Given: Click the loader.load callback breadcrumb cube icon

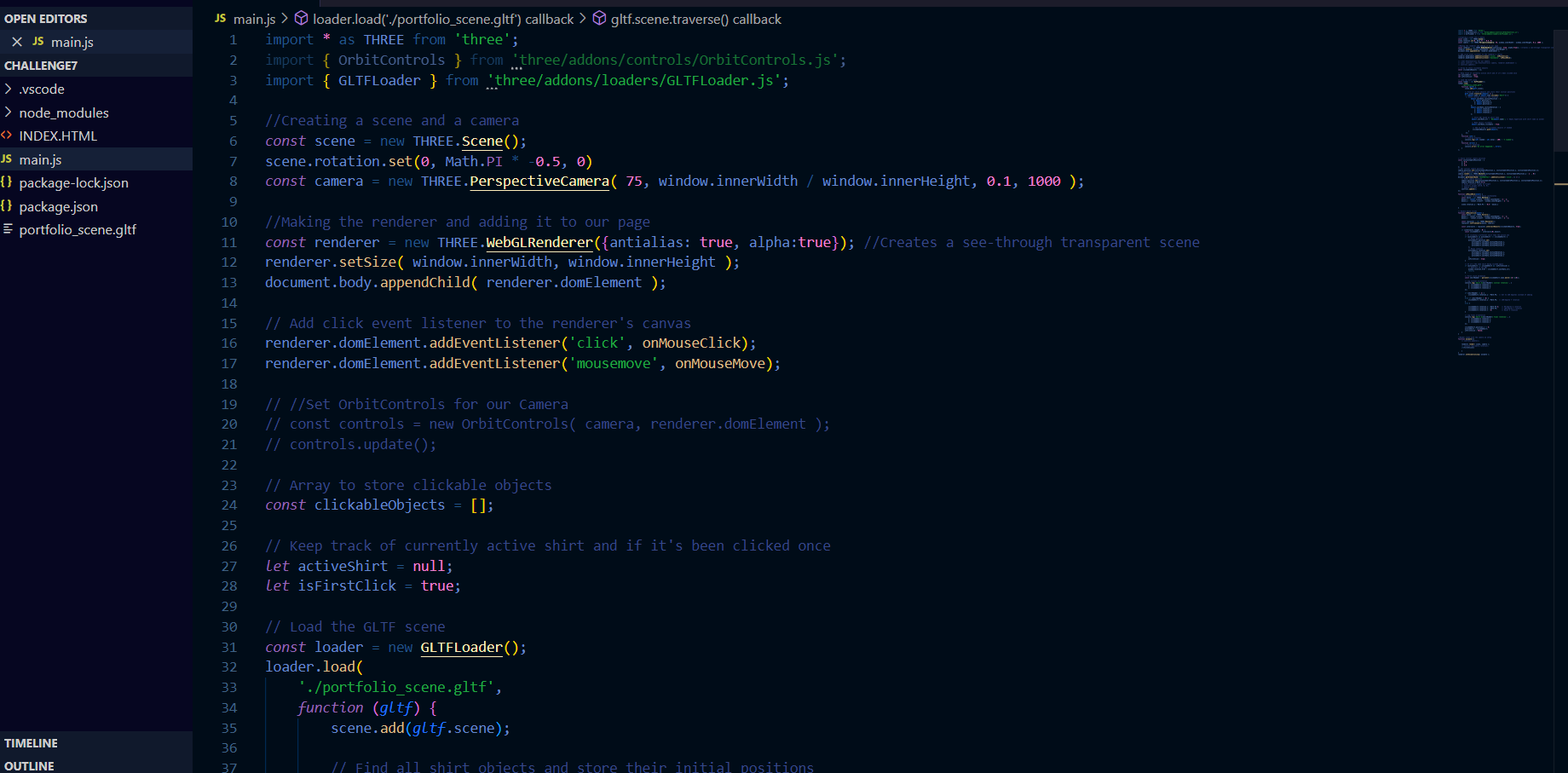Looking at the screenshot, I should [301, 19].
